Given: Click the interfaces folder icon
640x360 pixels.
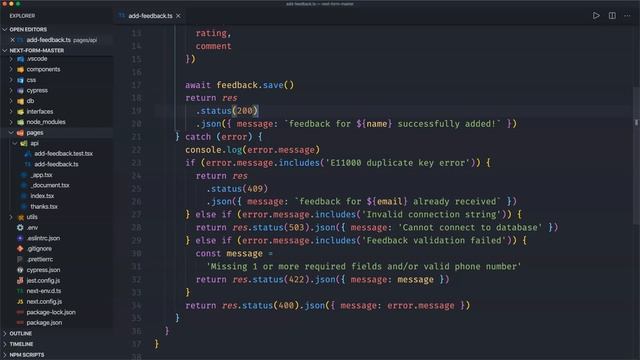Looking at the screenshot, I should point(20,112).
